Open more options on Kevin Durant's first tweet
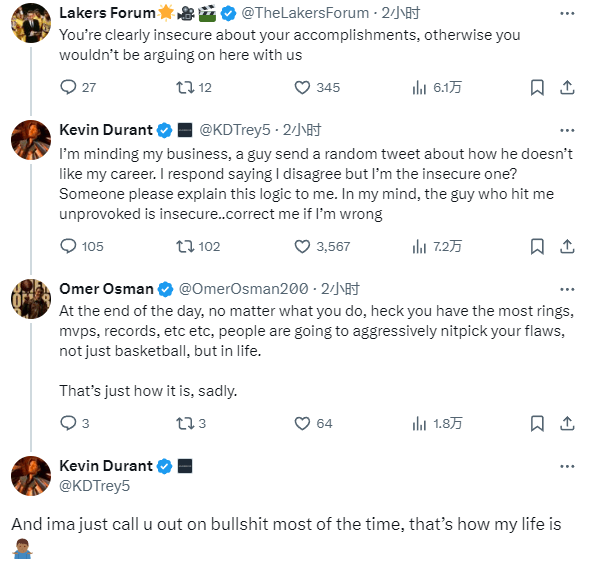 pos(567,131)
